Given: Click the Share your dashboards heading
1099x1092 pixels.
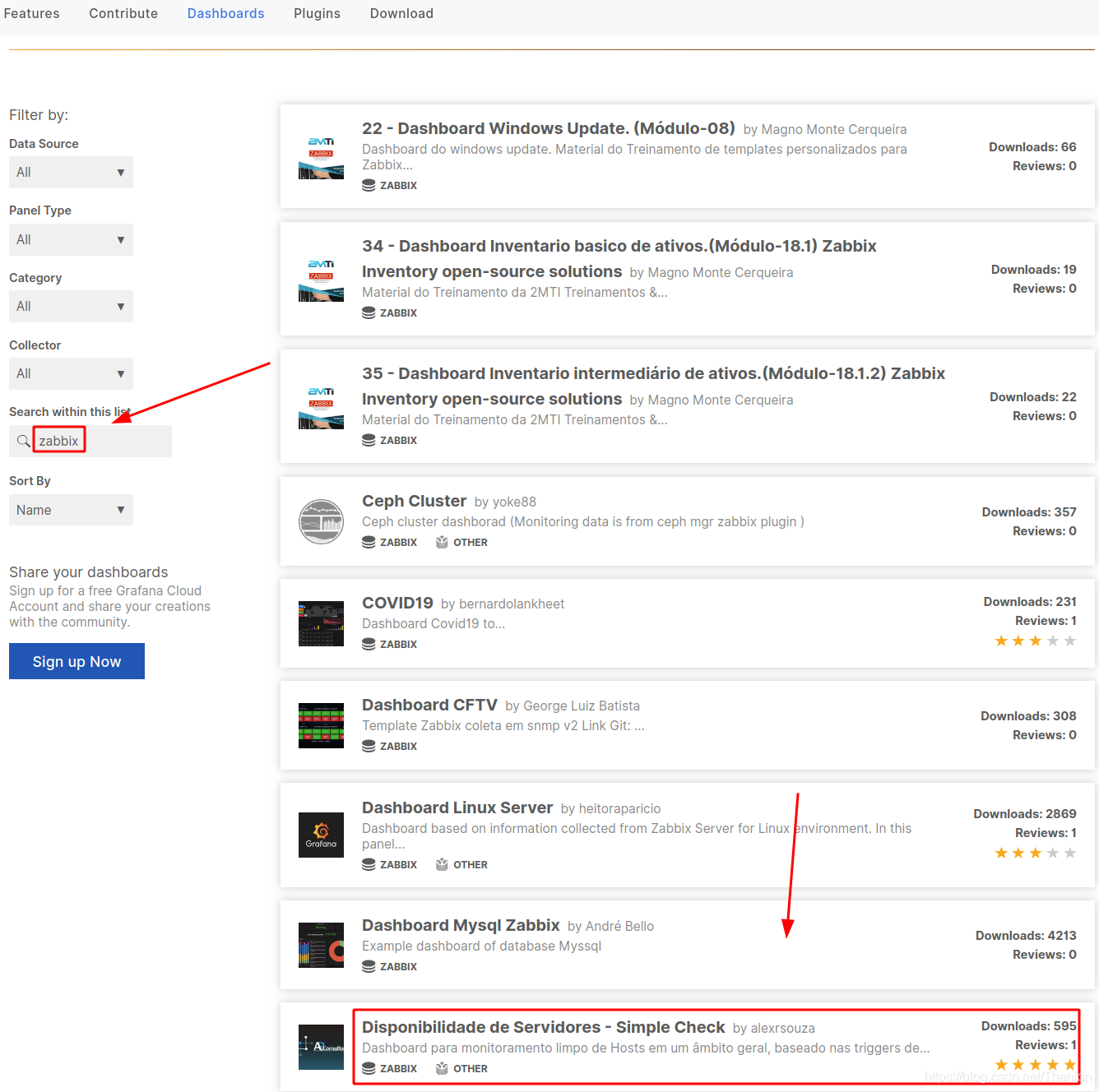Looking at the screenshot, I should tap(88, 571).
